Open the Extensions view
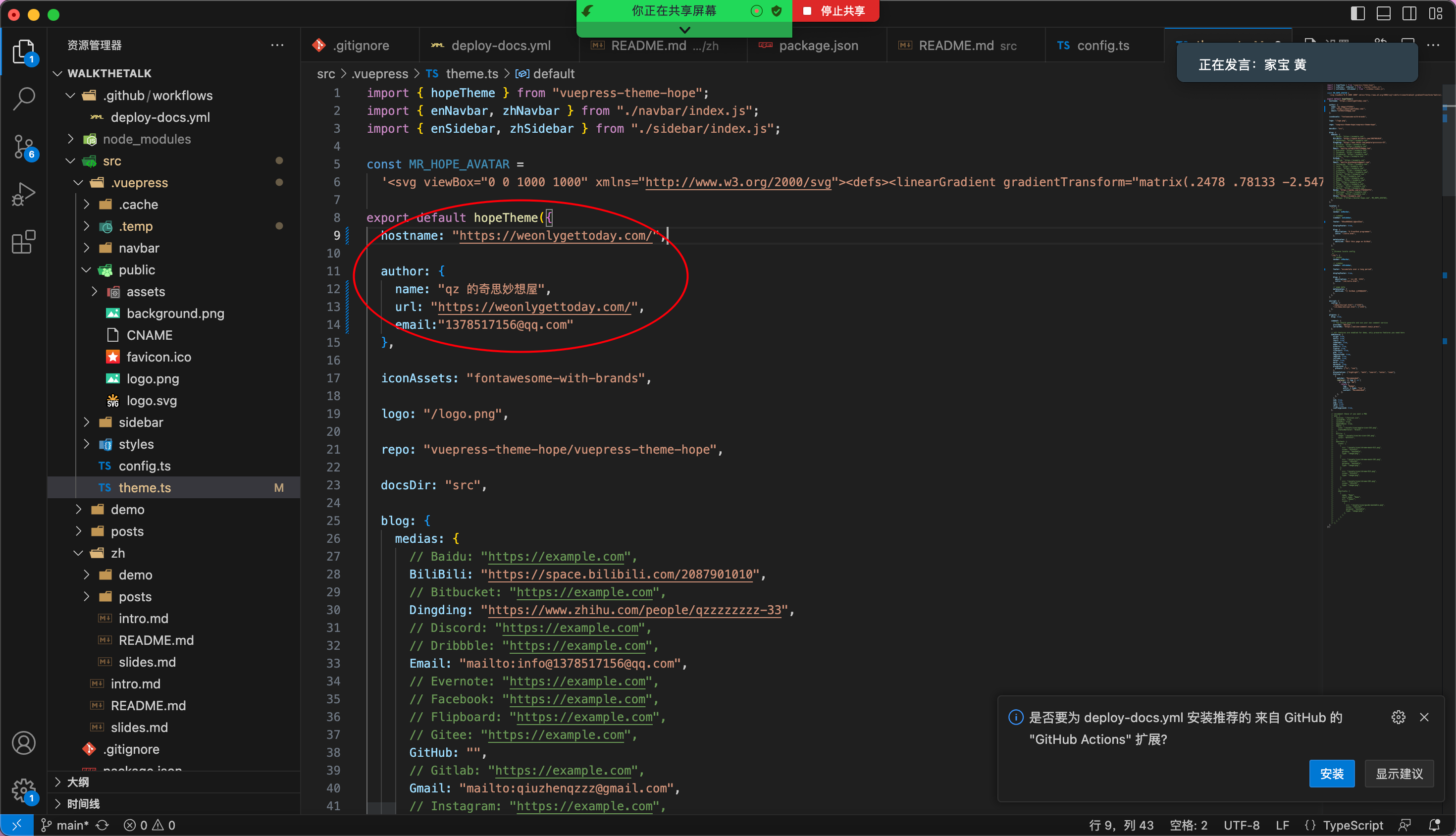Viewport: 1456px width, 836px height. coord(24,242)
